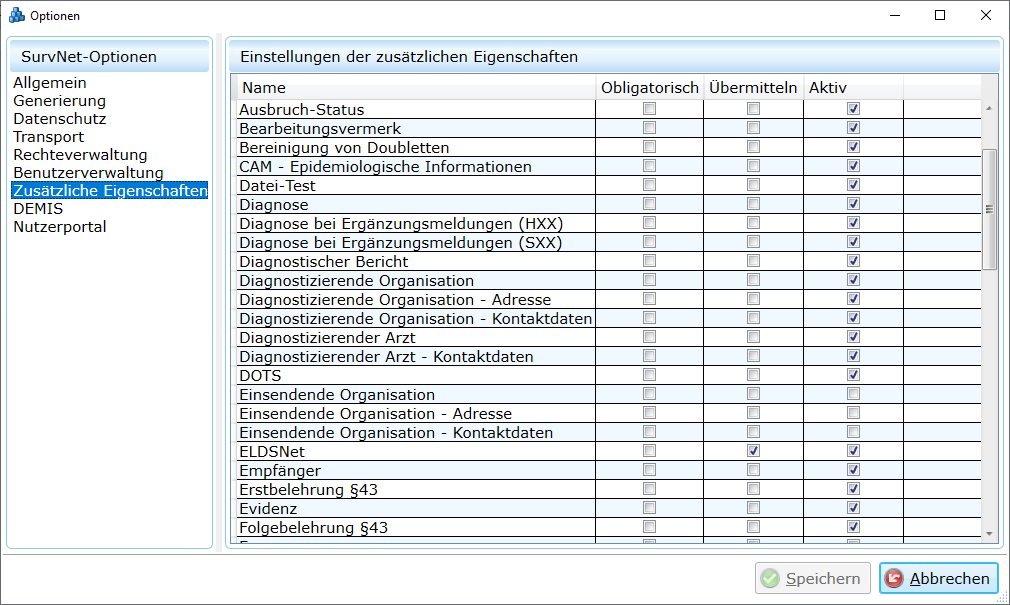This screenshot has width=1010, height=605.
Task: Sort the list by Name column header
Action: [x=264, y=88]
